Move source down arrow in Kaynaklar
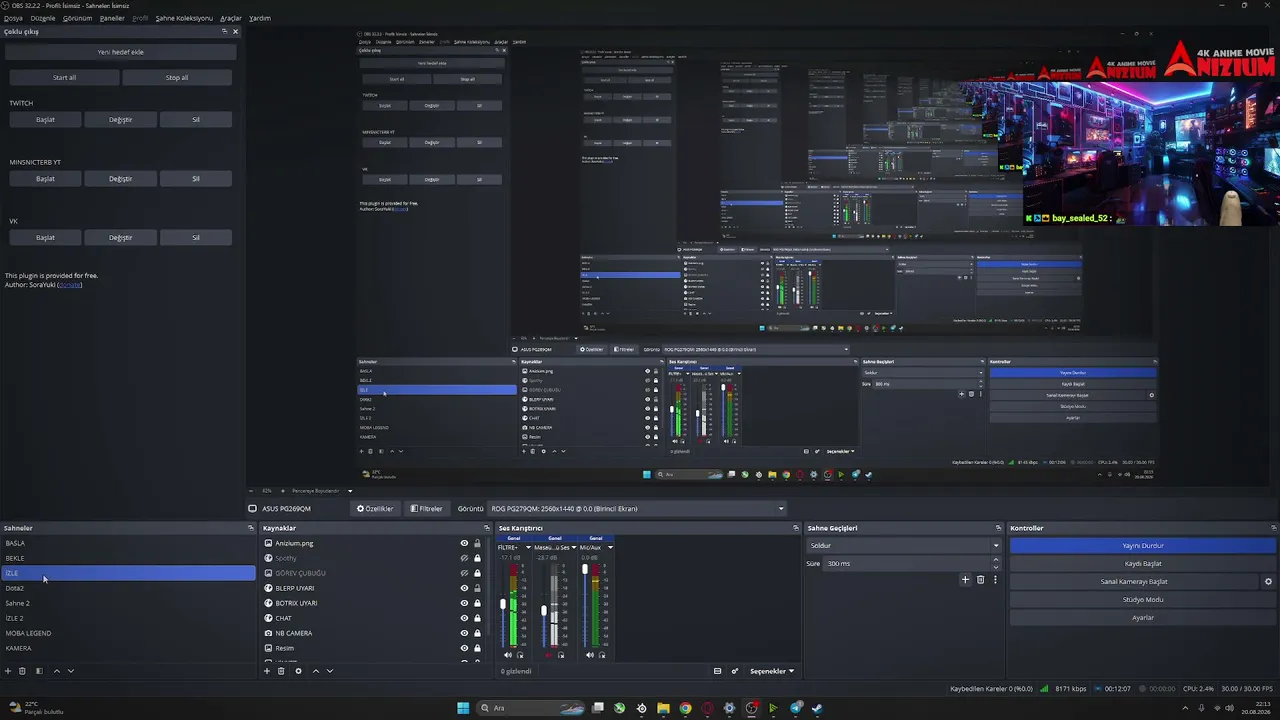Screen dimensions: 1280x720 330,671
